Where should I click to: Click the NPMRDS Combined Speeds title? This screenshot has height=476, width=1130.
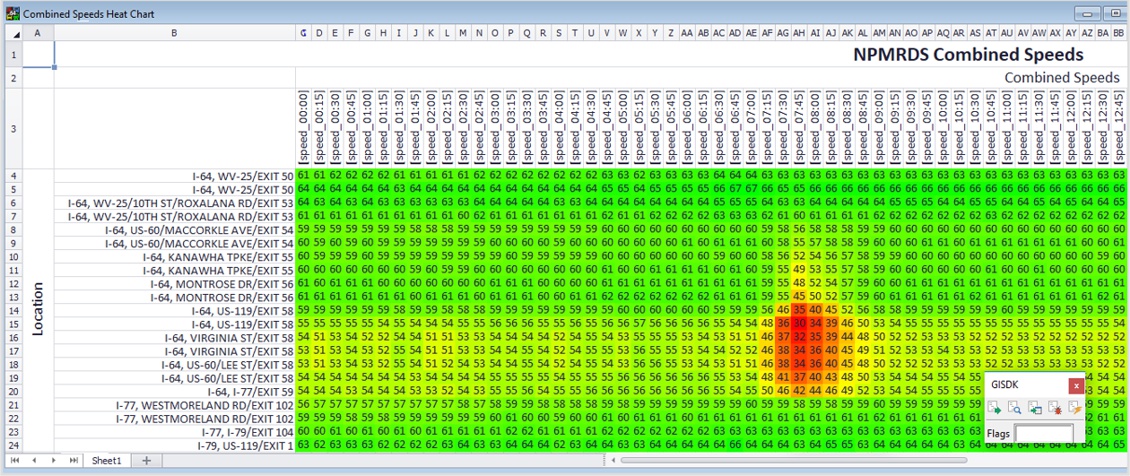[969, 54]
